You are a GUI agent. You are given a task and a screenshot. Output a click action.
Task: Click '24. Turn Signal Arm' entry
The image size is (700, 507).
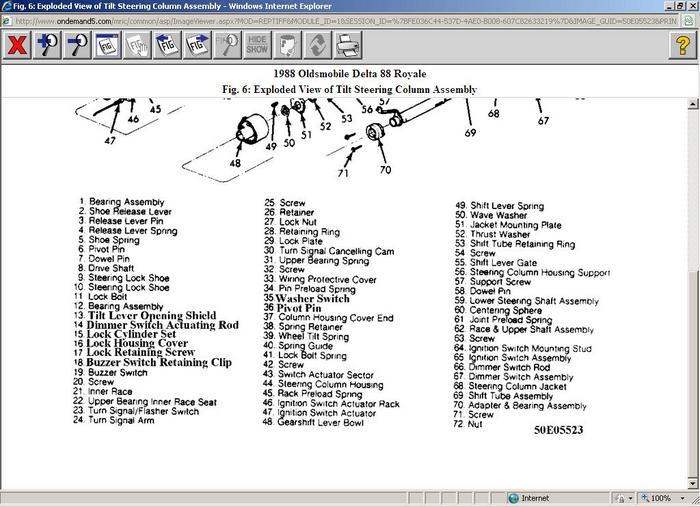point(114,420)
